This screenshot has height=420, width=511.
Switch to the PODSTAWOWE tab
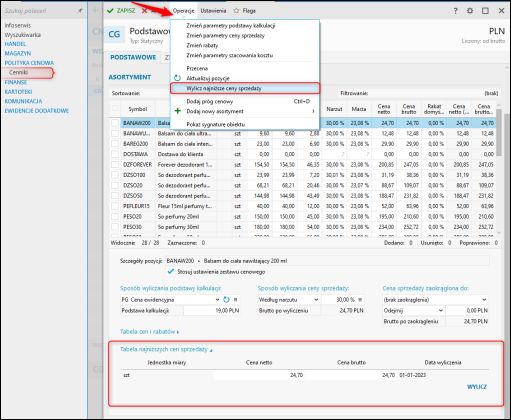click(x=133, y=57)
